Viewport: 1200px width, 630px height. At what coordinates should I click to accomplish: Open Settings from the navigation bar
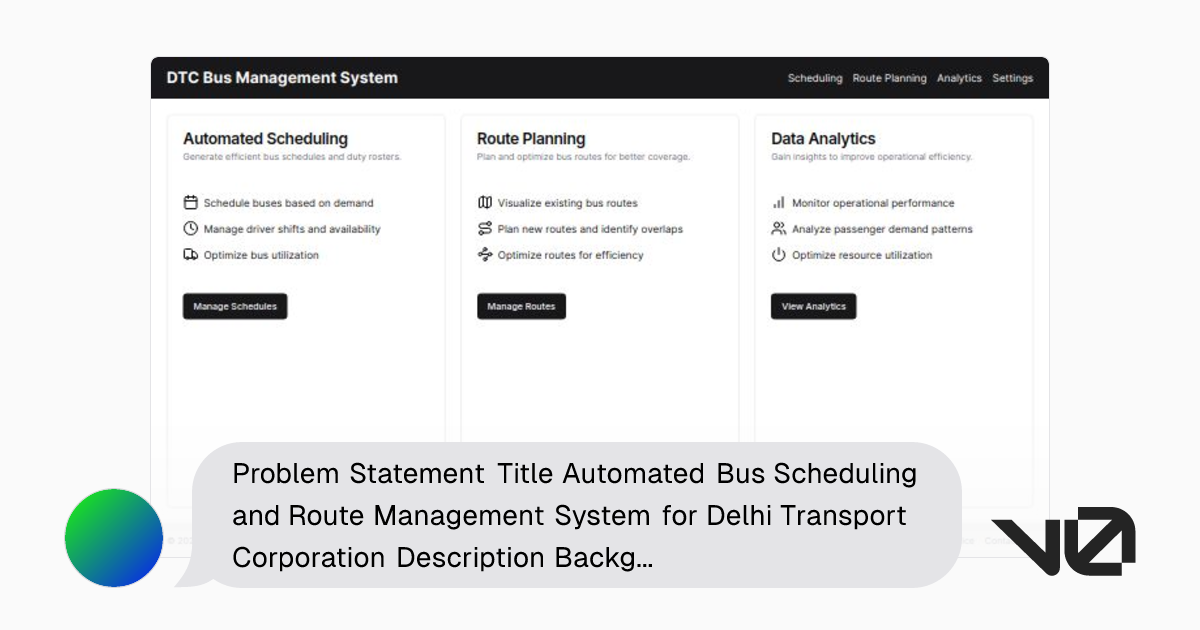click(1013, 78)
